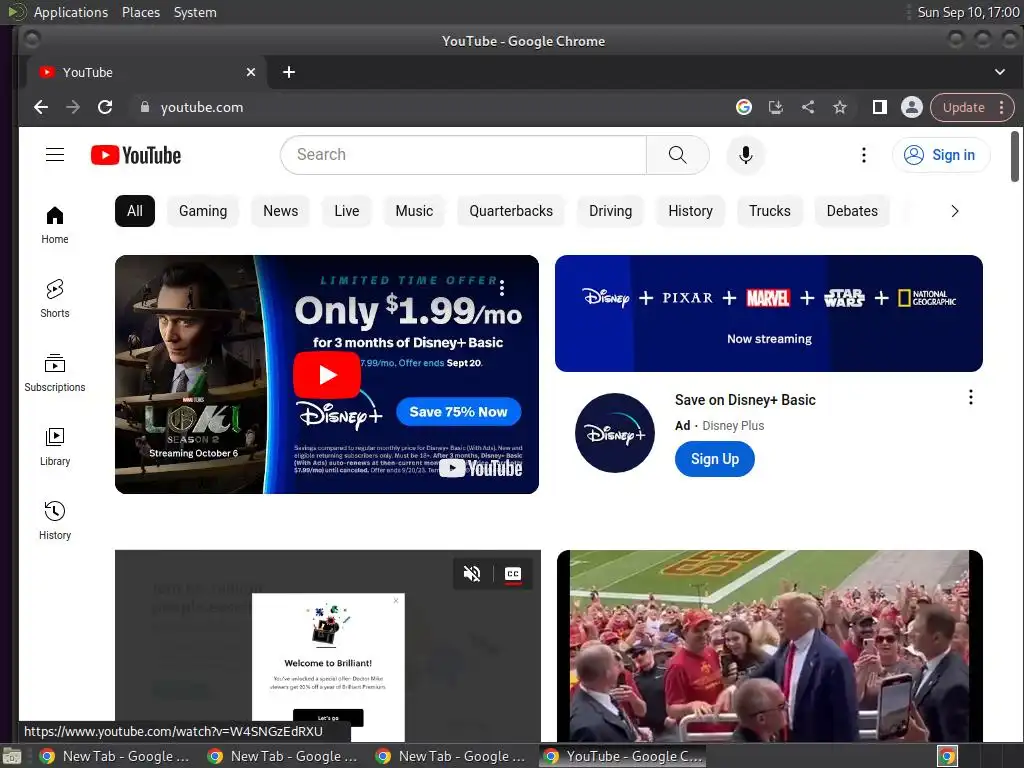The height and width of the screenshot is (768, 1024).
Task: Open a new tab with plus button
Action: pos(289,72)
